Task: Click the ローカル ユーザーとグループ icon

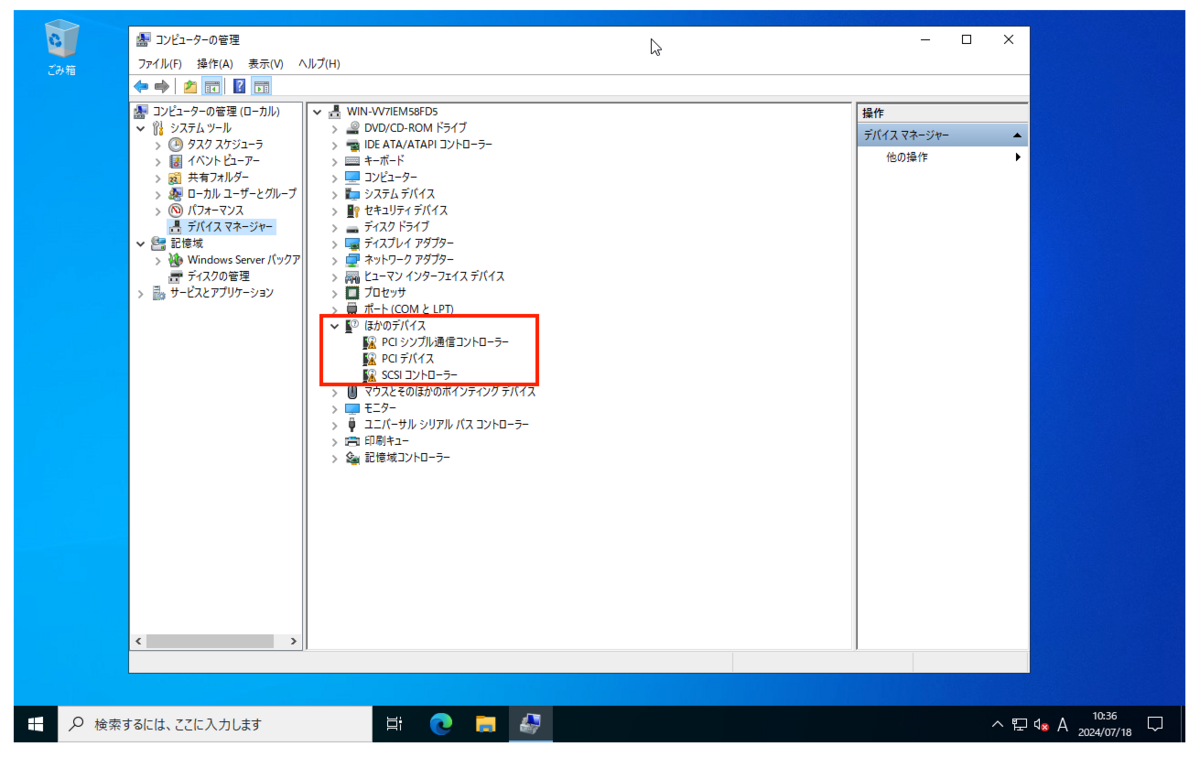Action: point(176,194)
